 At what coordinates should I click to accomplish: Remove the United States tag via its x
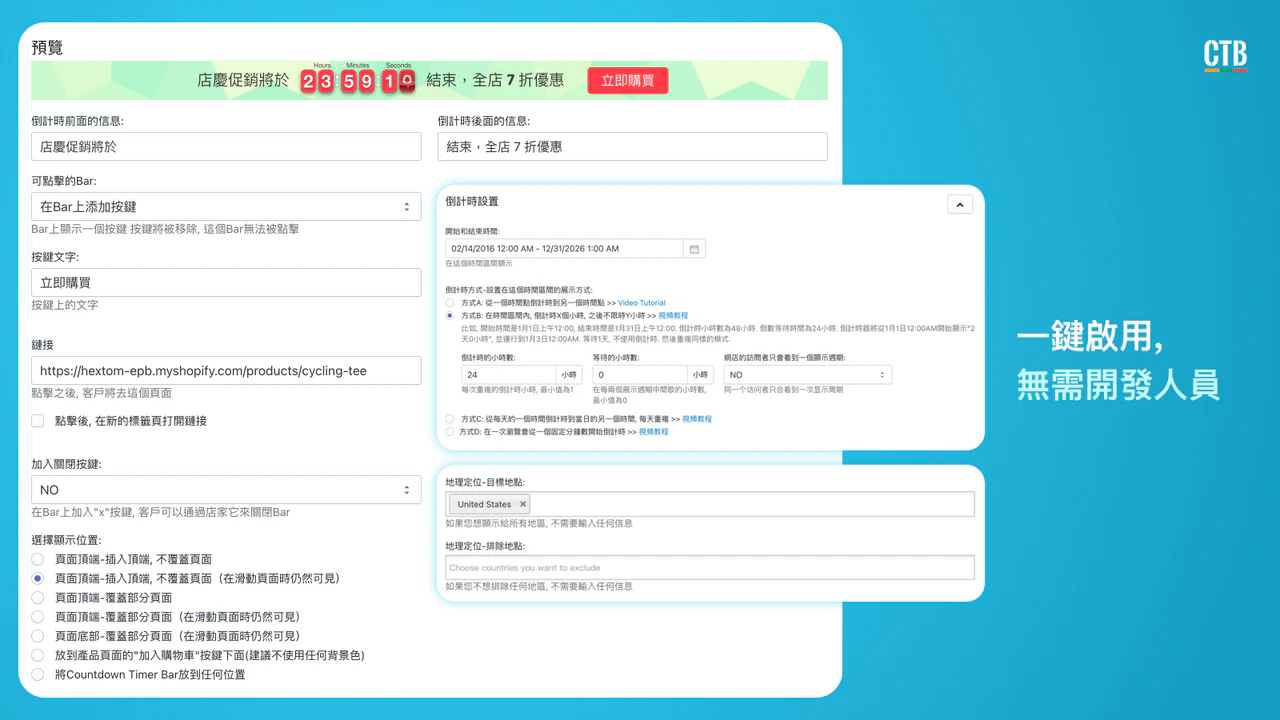(x=522, y=504)
